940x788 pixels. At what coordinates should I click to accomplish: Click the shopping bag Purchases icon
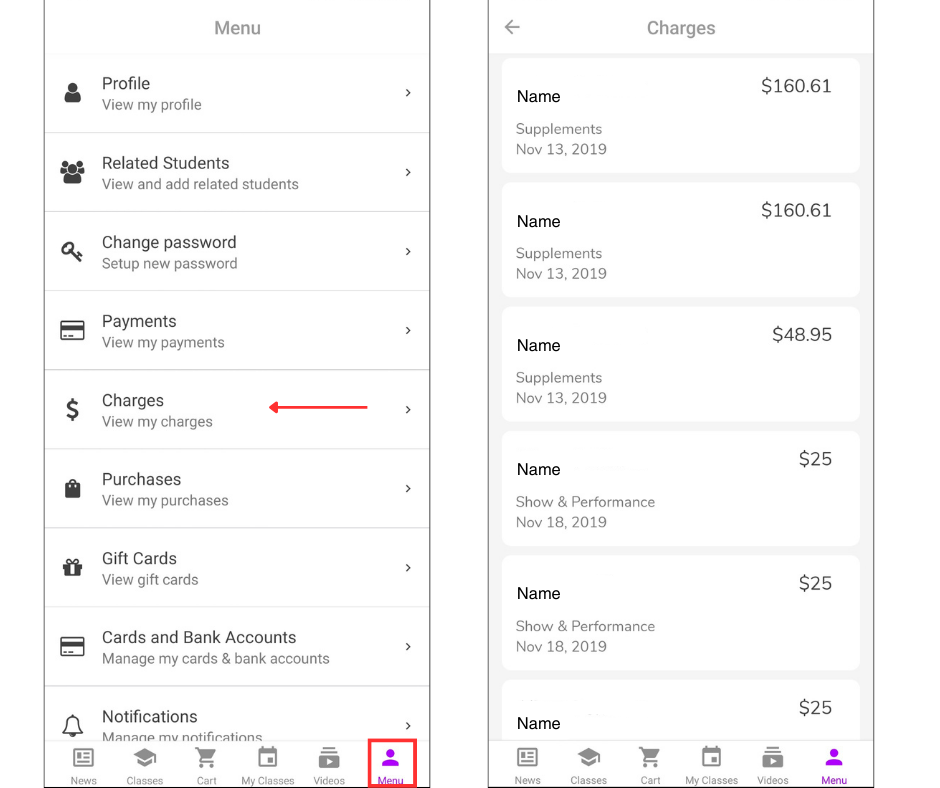(72, 488)
